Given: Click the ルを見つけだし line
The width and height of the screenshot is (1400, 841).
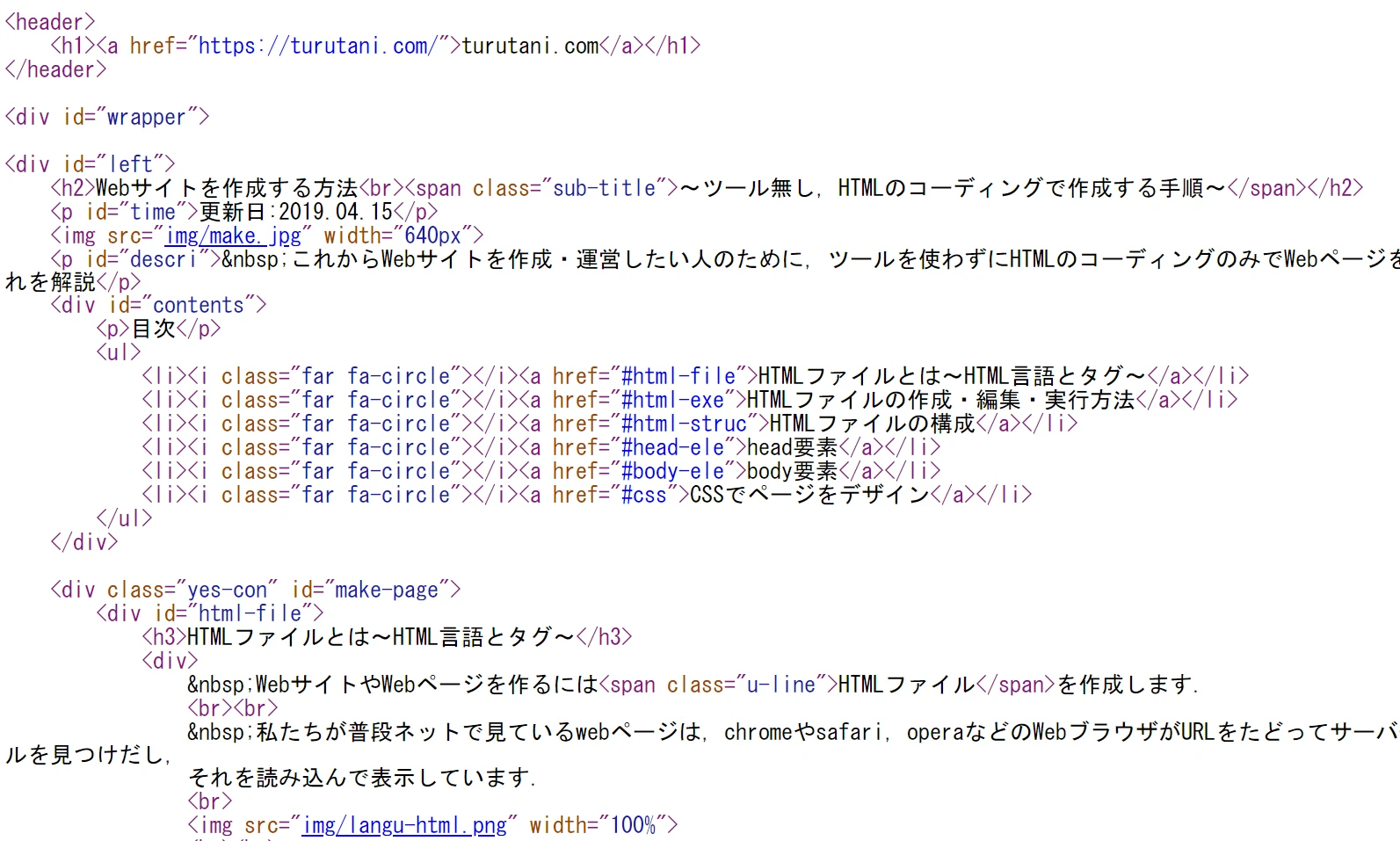Looking at the screenshot, I should tap(88, 756).
